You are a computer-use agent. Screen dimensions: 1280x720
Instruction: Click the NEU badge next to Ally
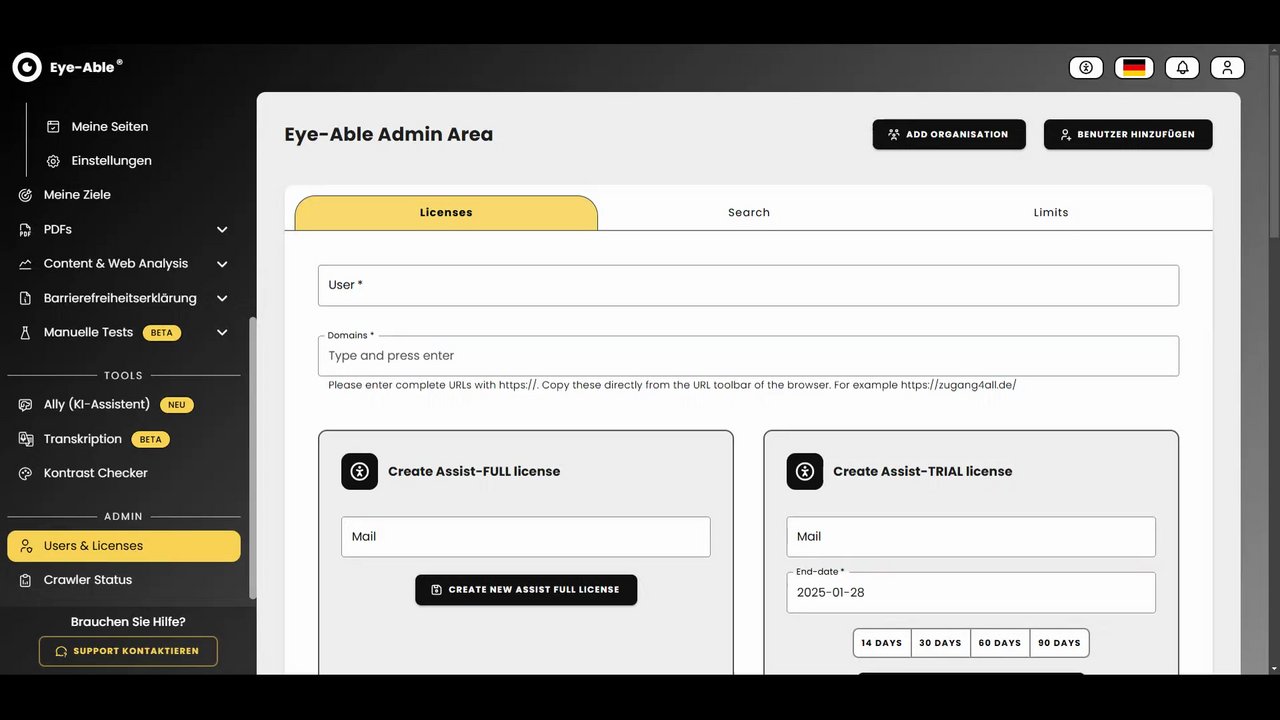coord(177,405)
